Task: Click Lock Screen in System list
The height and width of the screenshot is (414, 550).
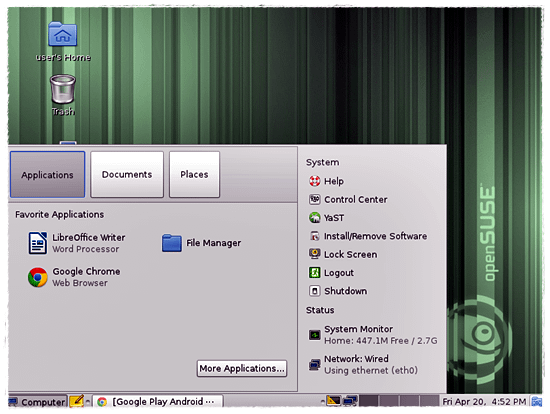Action: click(343, 254)
